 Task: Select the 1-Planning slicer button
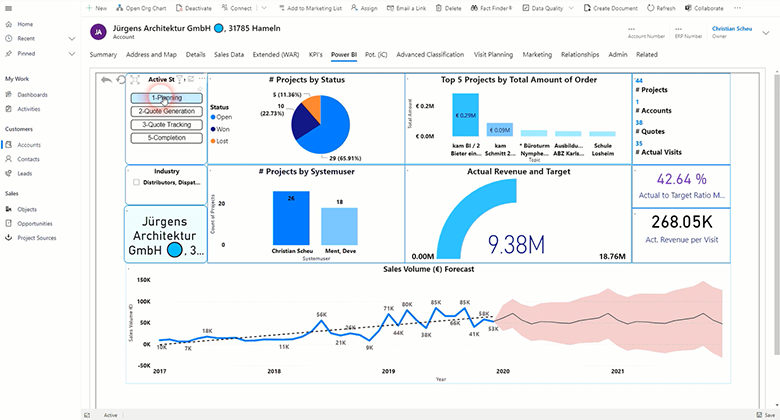click(x=167, y=98)
